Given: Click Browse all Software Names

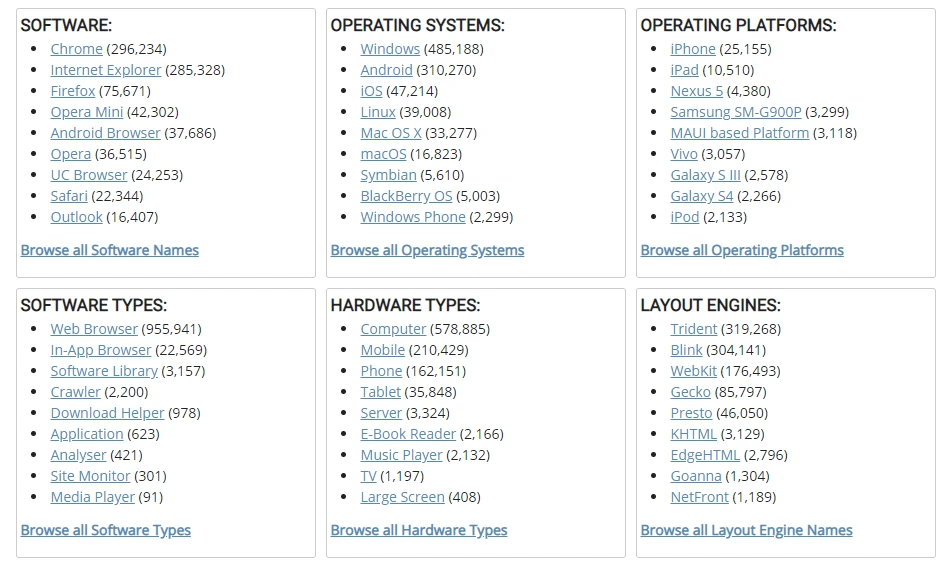Looking at the screenshot, I should tap(109, 250).
